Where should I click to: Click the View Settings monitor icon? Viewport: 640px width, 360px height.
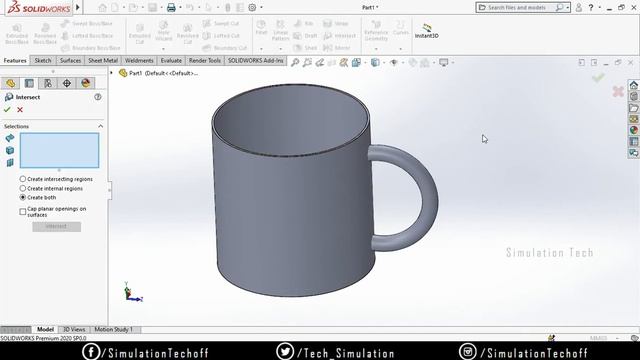(x=444, y=62)
